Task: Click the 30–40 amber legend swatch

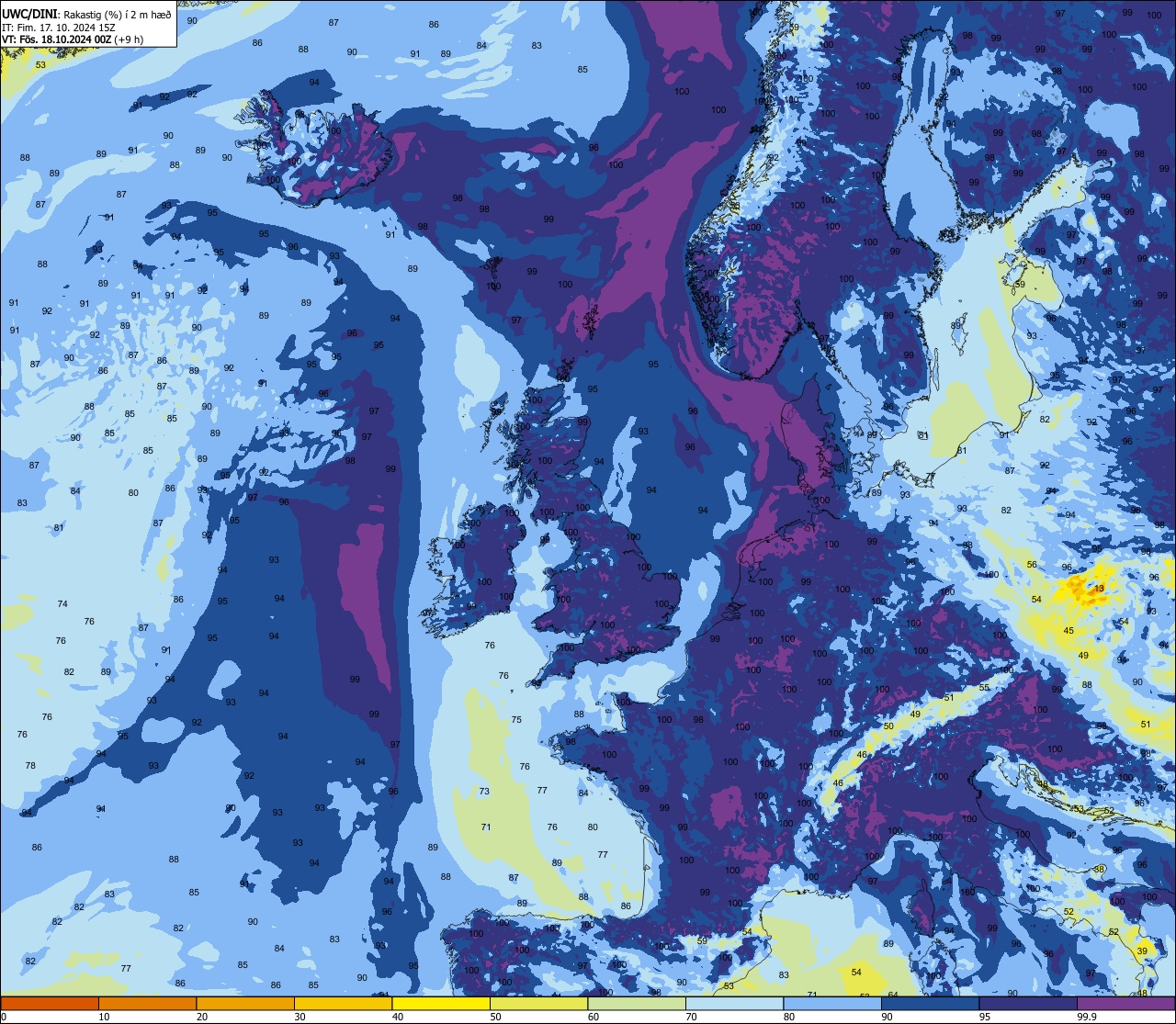Action: click(x=343, y=1003)
